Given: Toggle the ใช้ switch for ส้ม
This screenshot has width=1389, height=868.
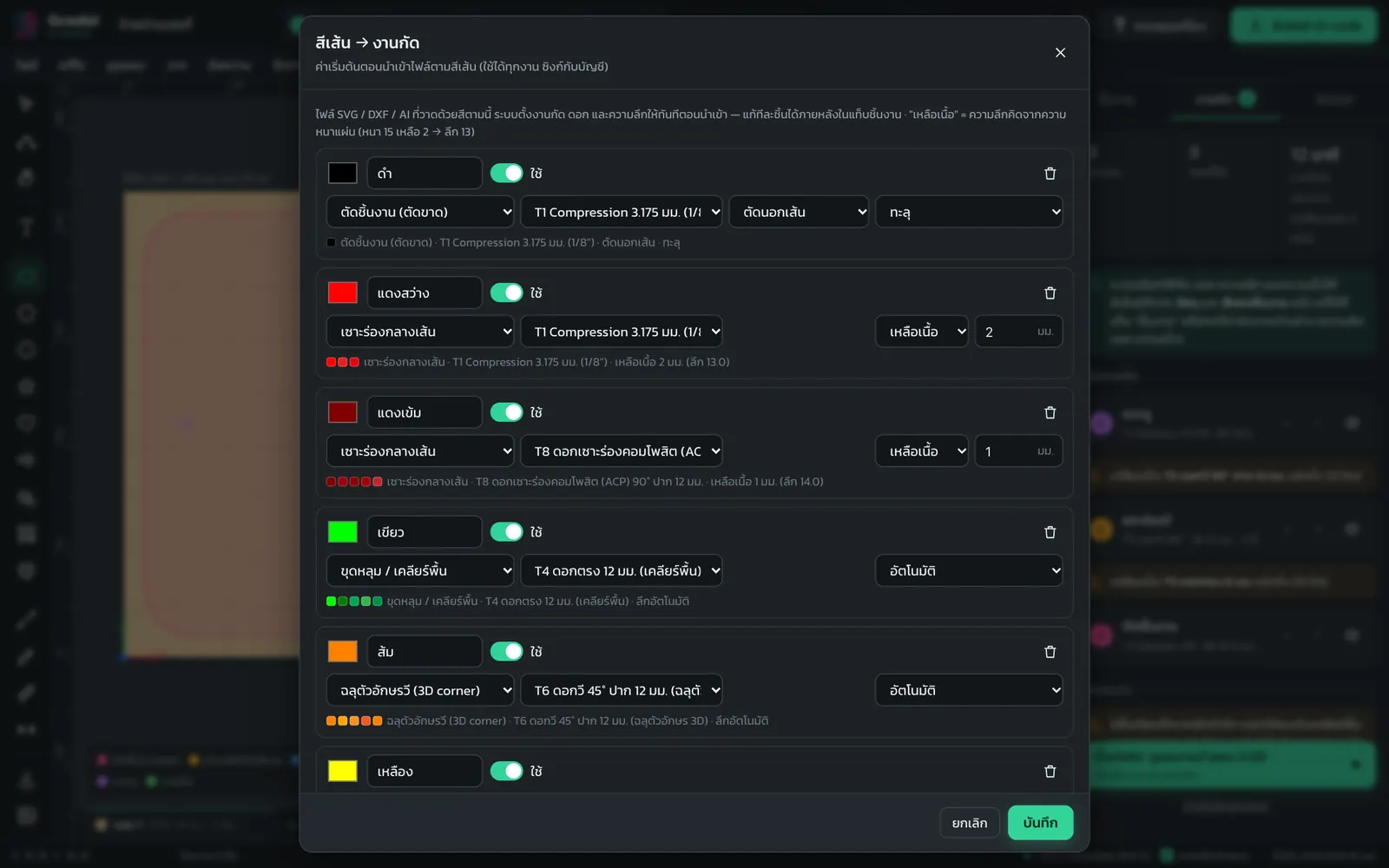Looking at the screenshot, I should [506, 652].
